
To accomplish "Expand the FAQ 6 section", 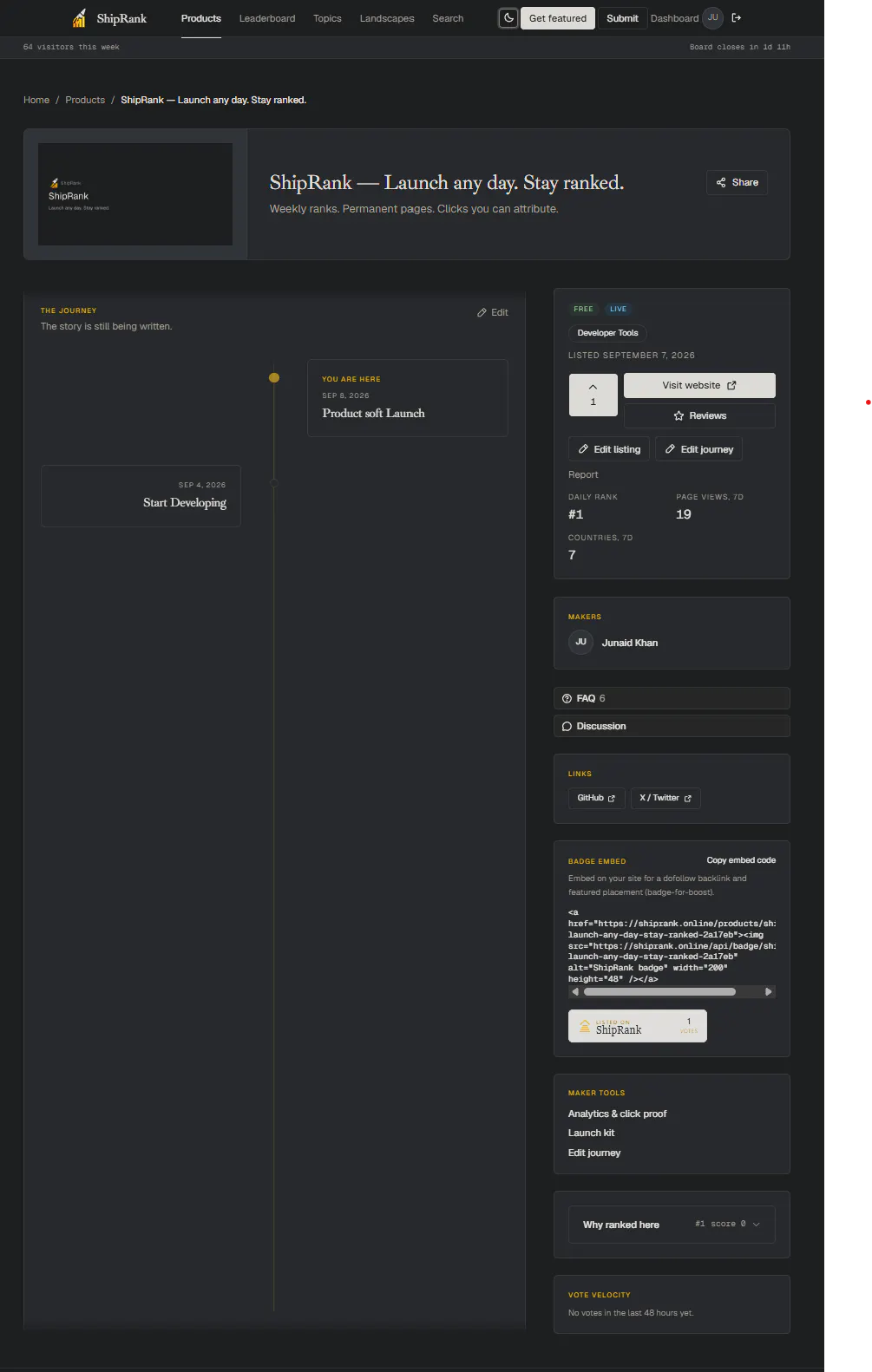I will click(672, 698).
